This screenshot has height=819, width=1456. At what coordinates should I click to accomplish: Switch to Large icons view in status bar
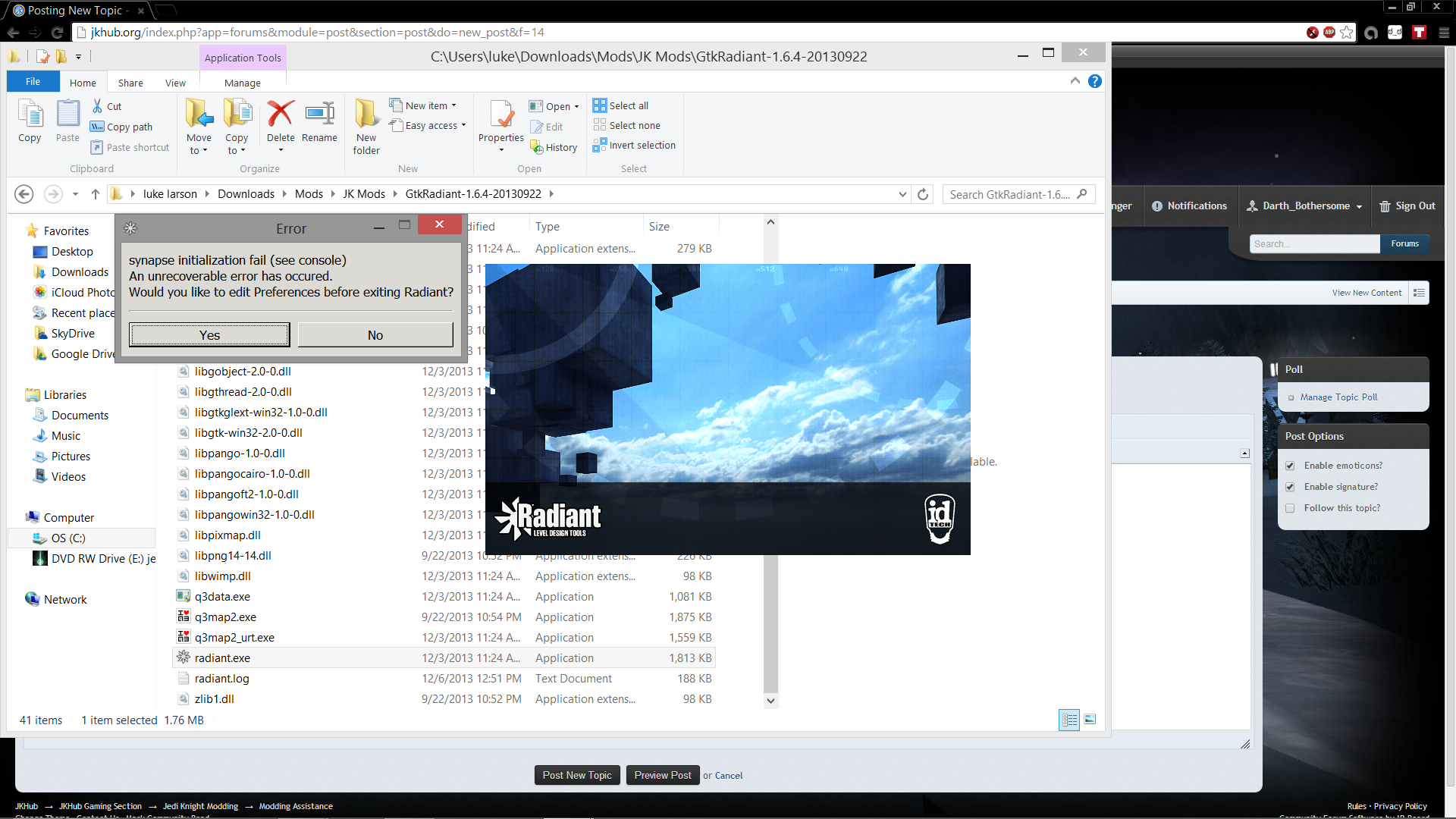point(1090,720)
